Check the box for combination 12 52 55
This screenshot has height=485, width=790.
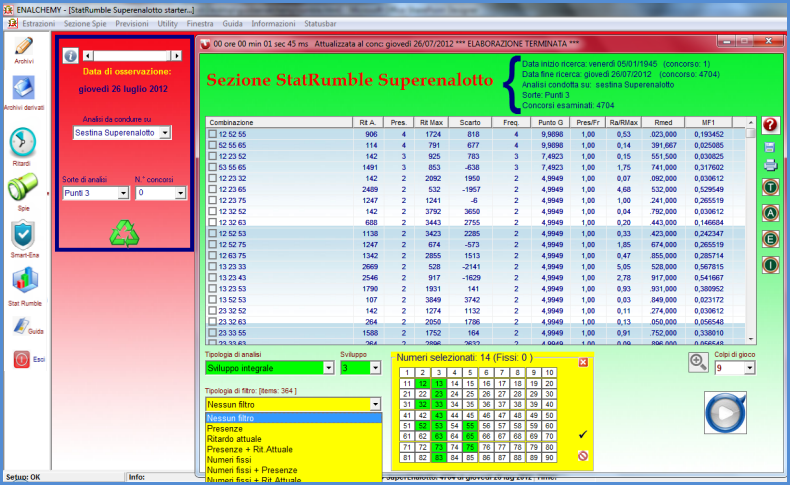tap(213, 134)
